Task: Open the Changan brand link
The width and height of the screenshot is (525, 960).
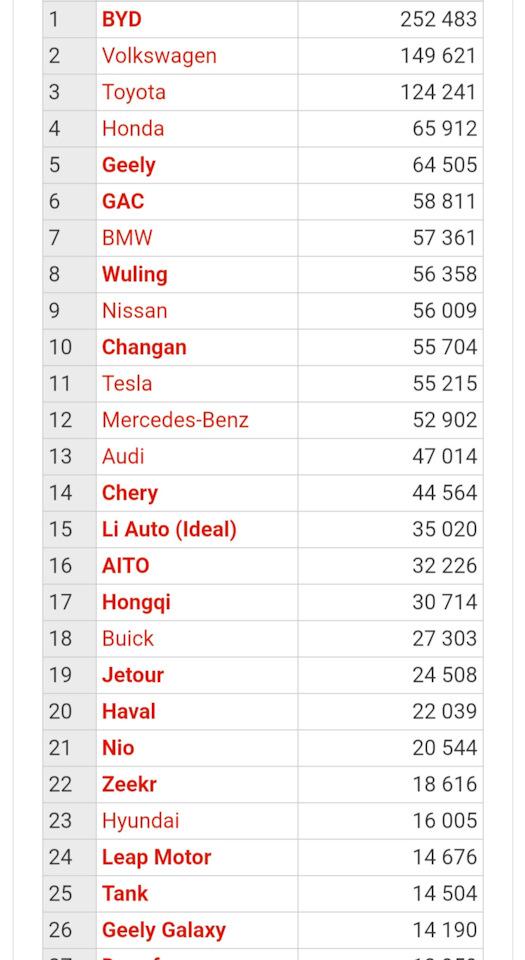Action: 144,347
